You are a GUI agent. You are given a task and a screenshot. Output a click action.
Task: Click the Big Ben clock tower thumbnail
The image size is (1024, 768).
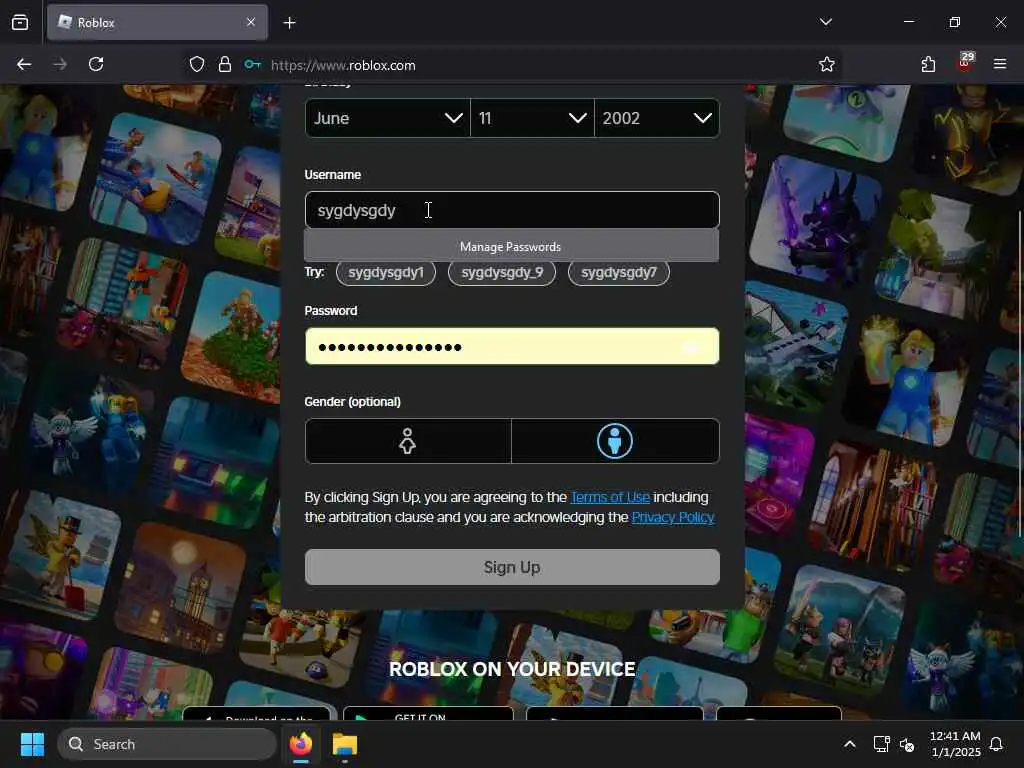coord(181,590)
